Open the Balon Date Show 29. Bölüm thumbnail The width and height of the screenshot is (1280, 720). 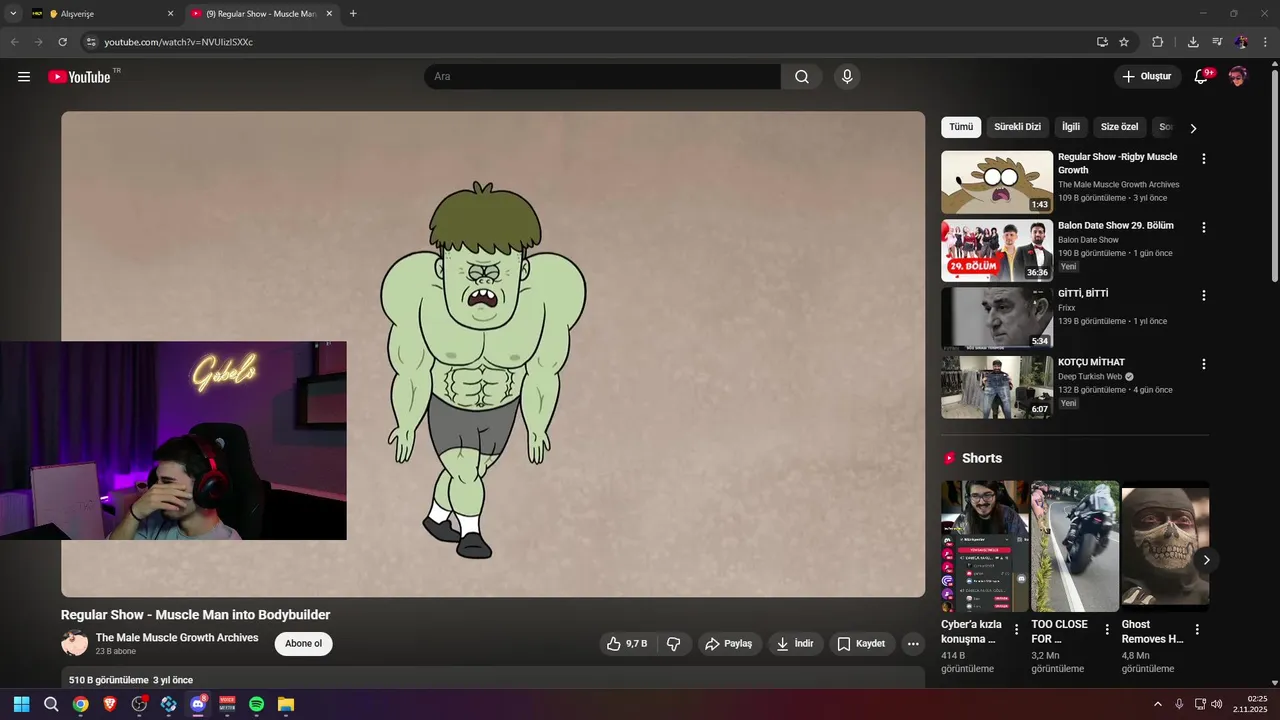coord(997,250)
